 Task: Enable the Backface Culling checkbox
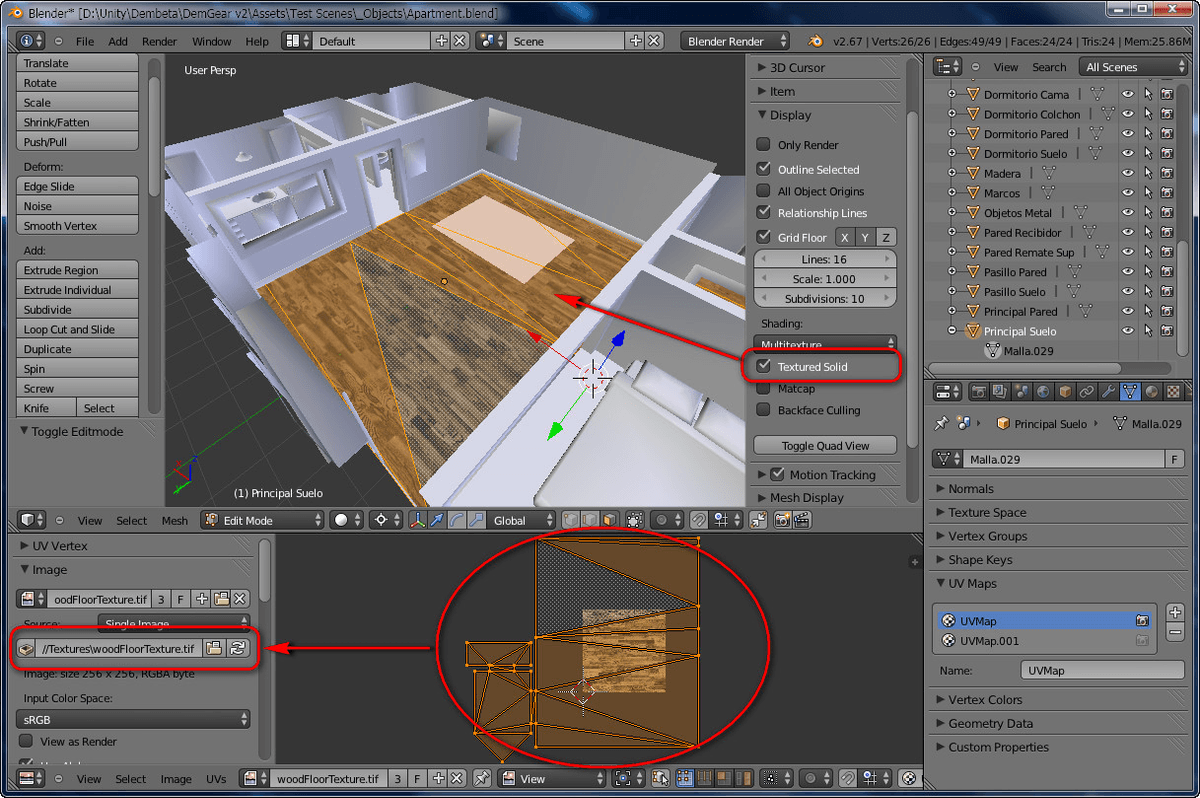point(762,410)
